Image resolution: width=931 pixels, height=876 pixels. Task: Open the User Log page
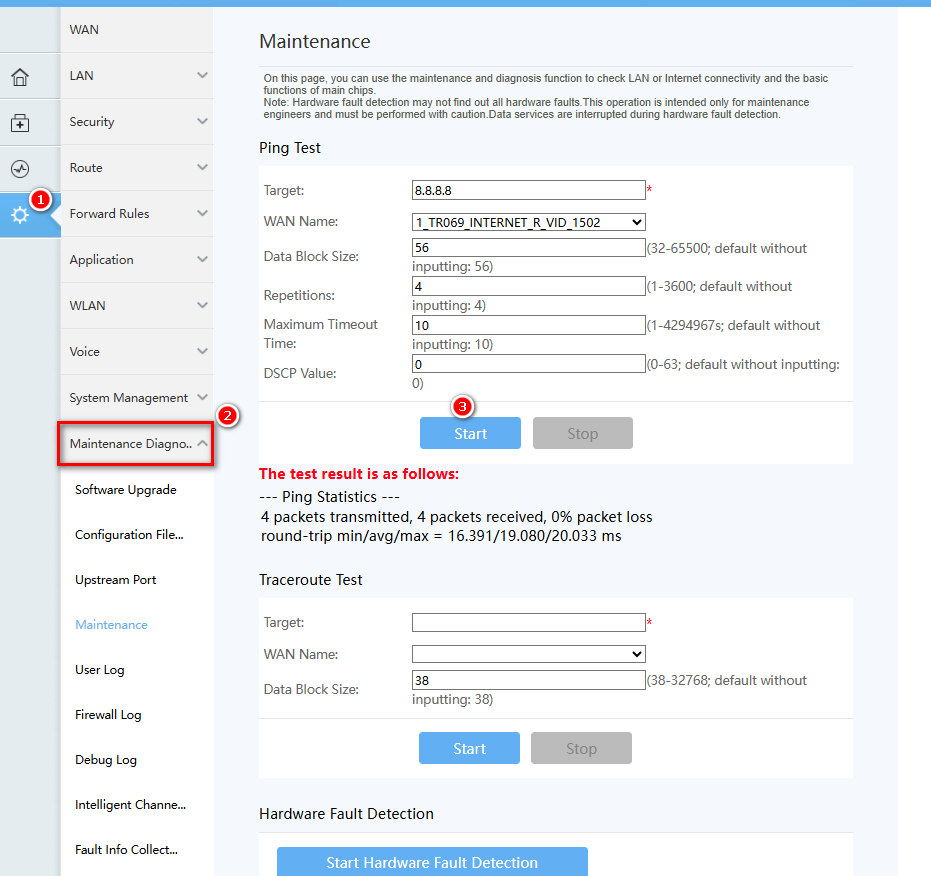[100, 670]
